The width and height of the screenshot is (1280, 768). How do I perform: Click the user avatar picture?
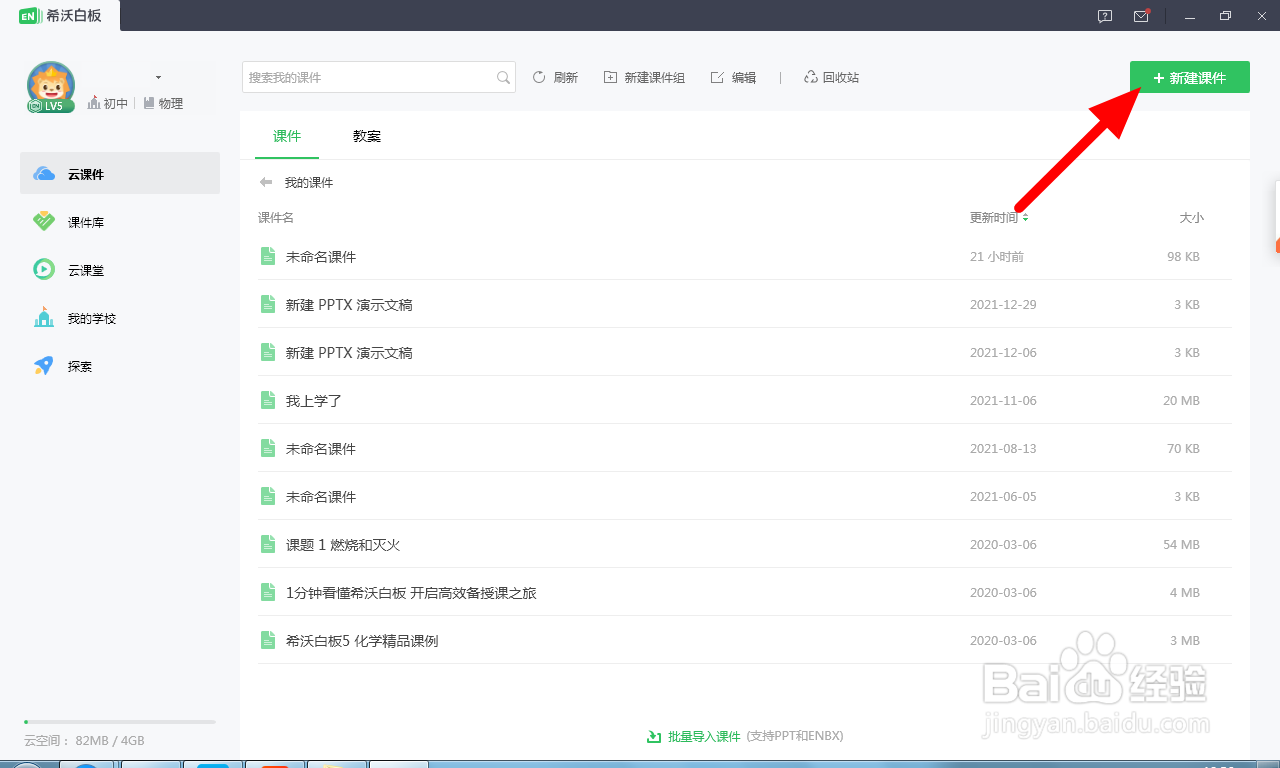point(50,84)
